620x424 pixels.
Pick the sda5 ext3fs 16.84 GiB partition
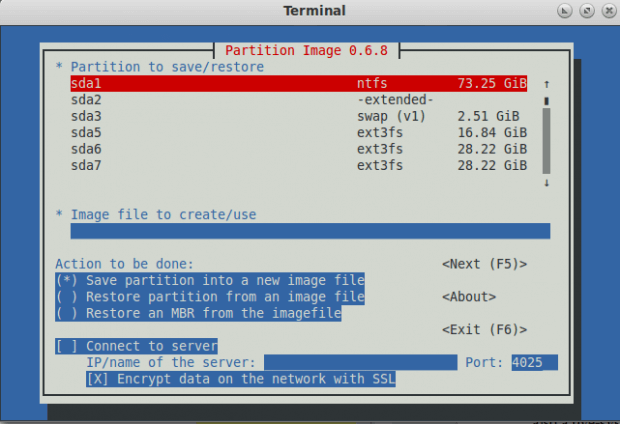[x=299, y=132]
